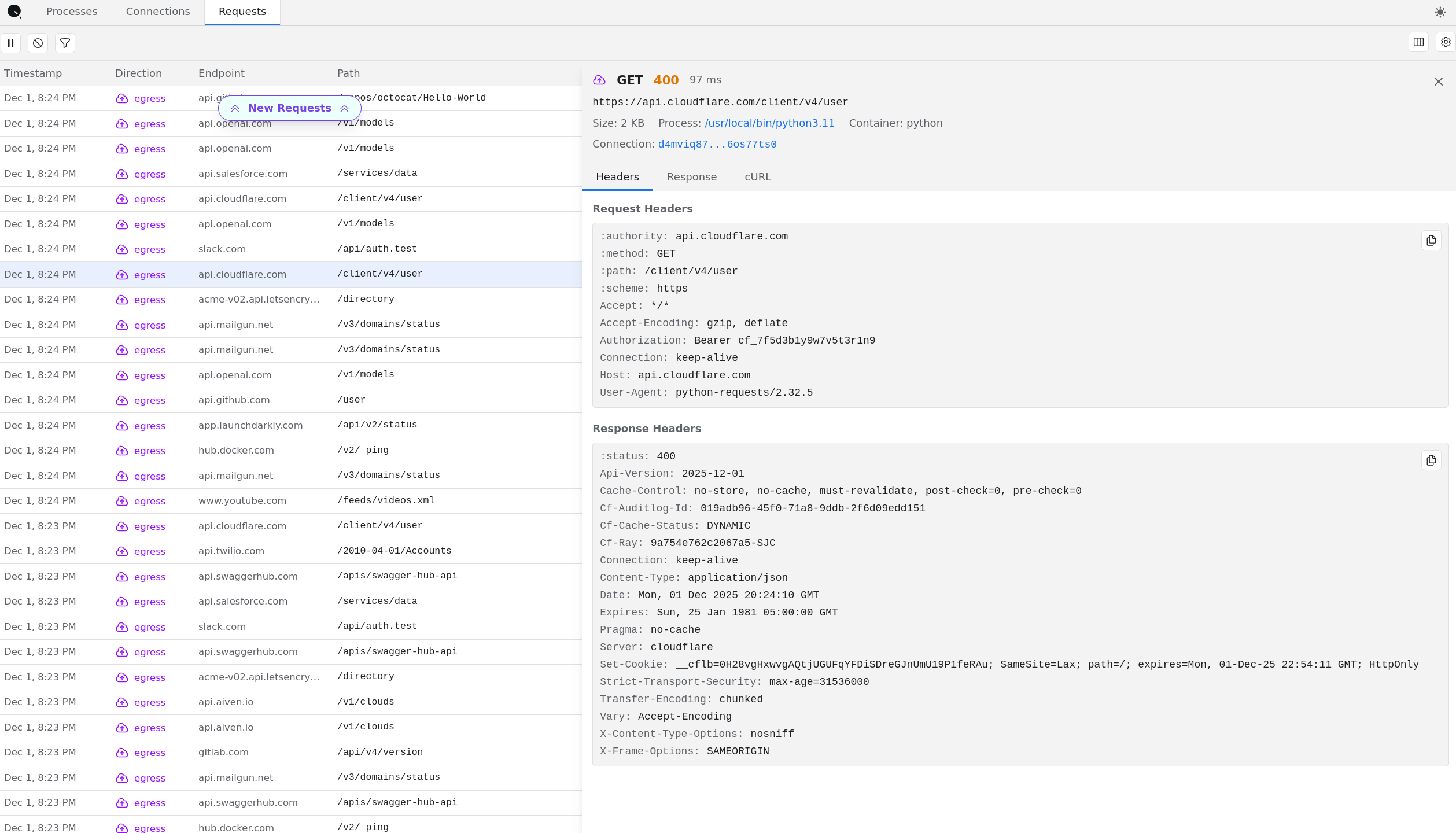This screenshot has height=833, width=1456.
Task: Close the request details panel
Action: 1438,82
